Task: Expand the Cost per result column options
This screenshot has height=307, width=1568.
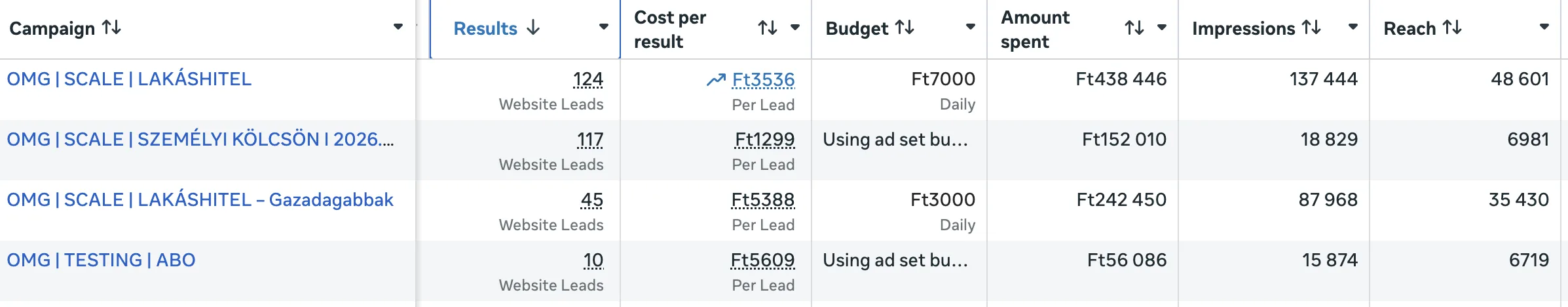Action: click(795, 28)
